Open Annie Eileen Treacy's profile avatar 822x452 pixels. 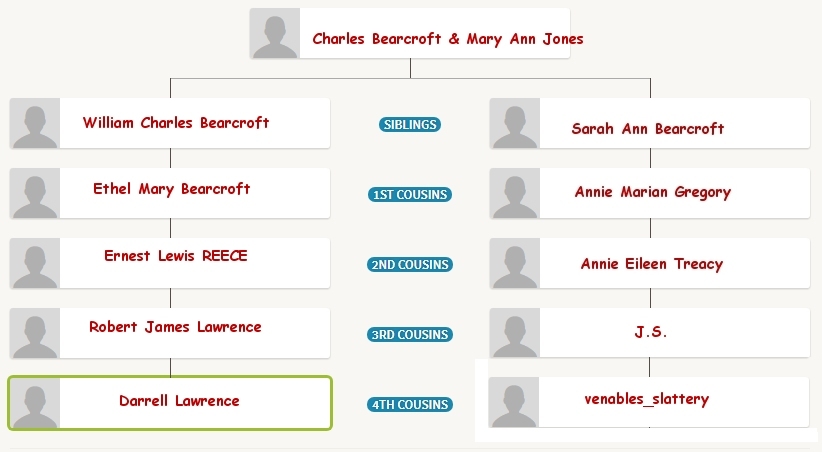515,263
